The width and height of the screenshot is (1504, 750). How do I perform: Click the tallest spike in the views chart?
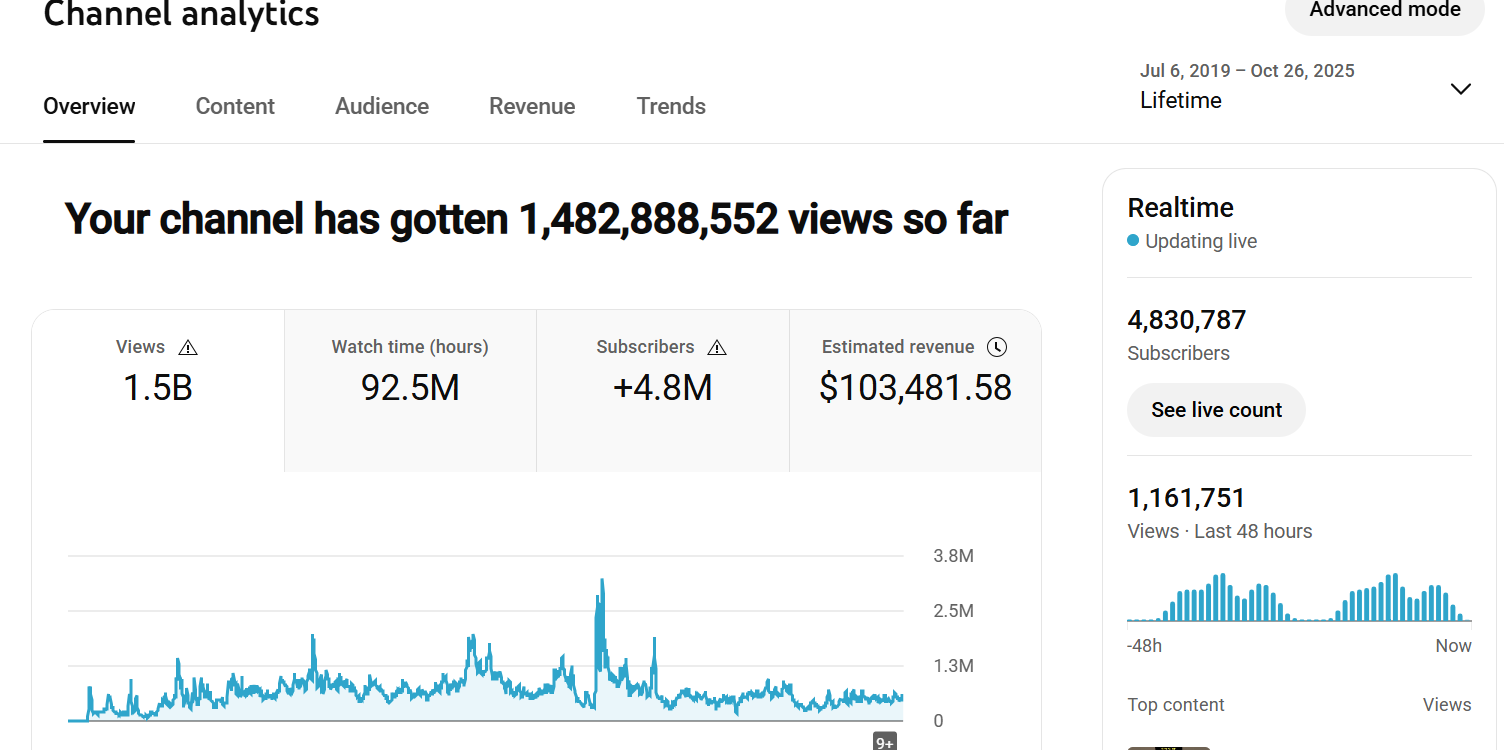point(601,581)
